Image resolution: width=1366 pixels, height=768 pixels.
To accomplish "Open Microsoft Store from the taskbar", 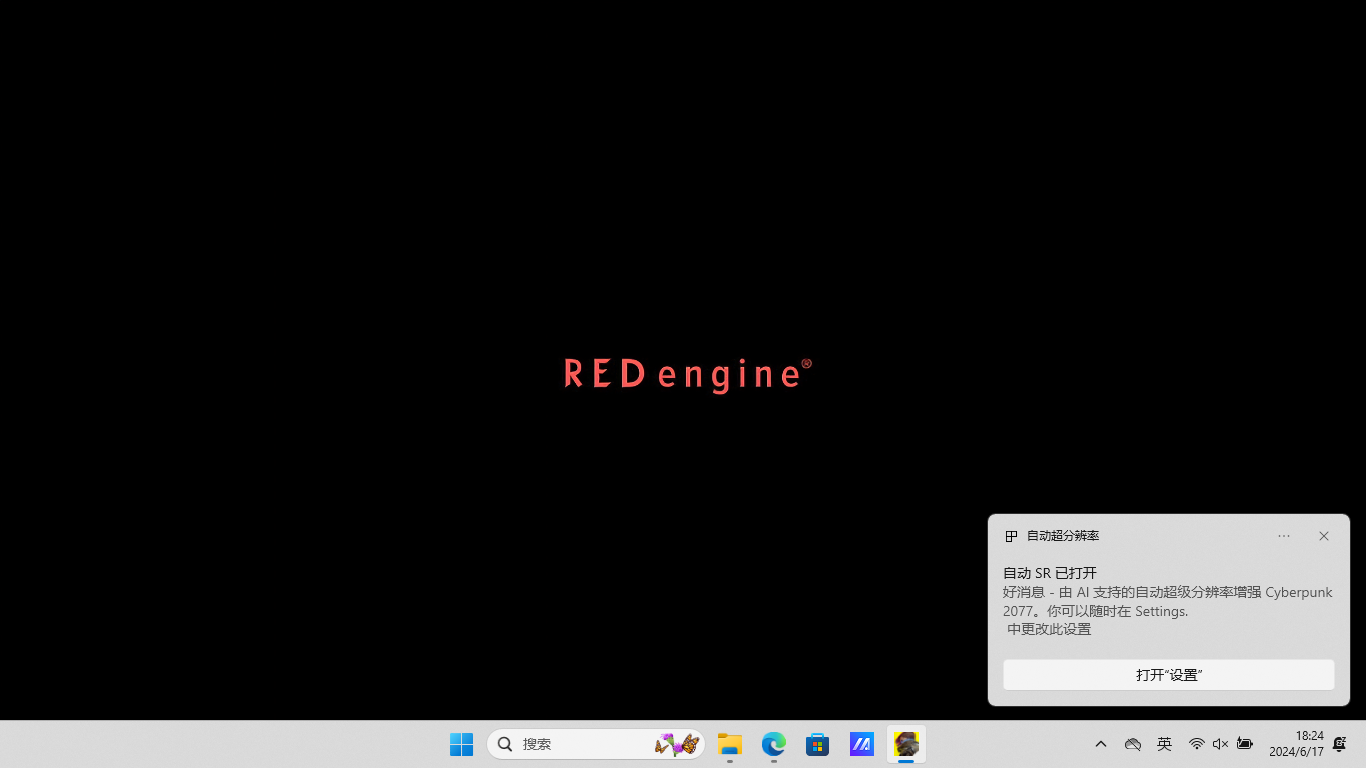I will pyautogui.click(x=818, y=744).
